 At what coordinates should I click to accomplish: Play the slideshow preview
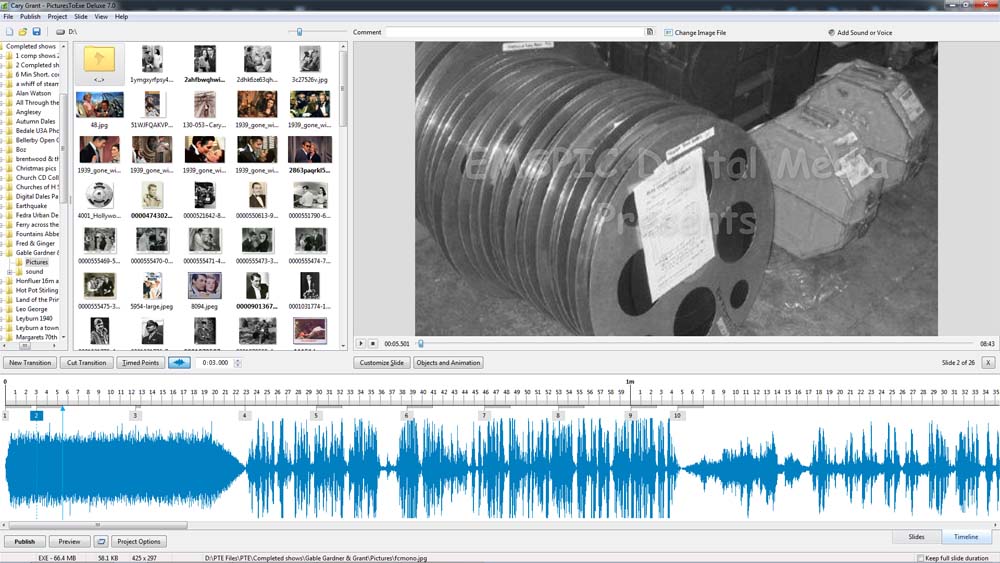(x=360, y=344)
